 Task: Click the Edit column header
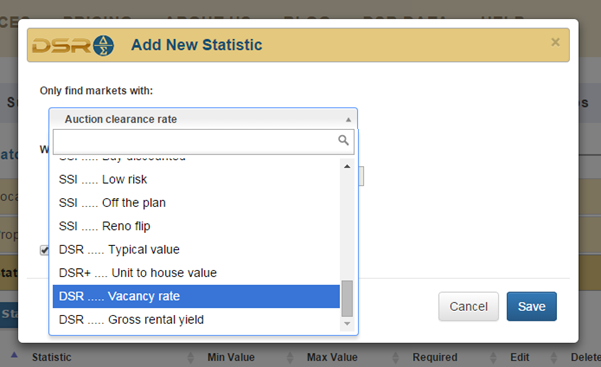[519, 357]
